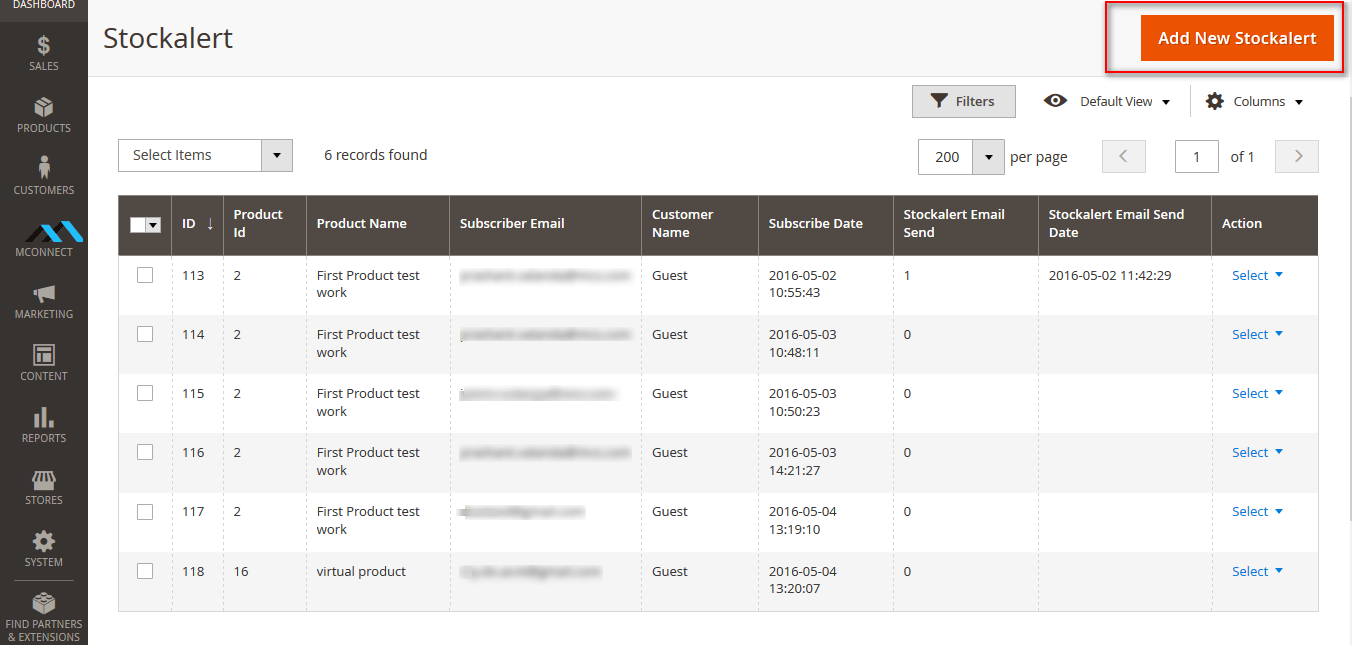The image size is (1352, 645).
Task: Open the Marketing megaphone icon in sidebar
Action: (x=44, y=294)
